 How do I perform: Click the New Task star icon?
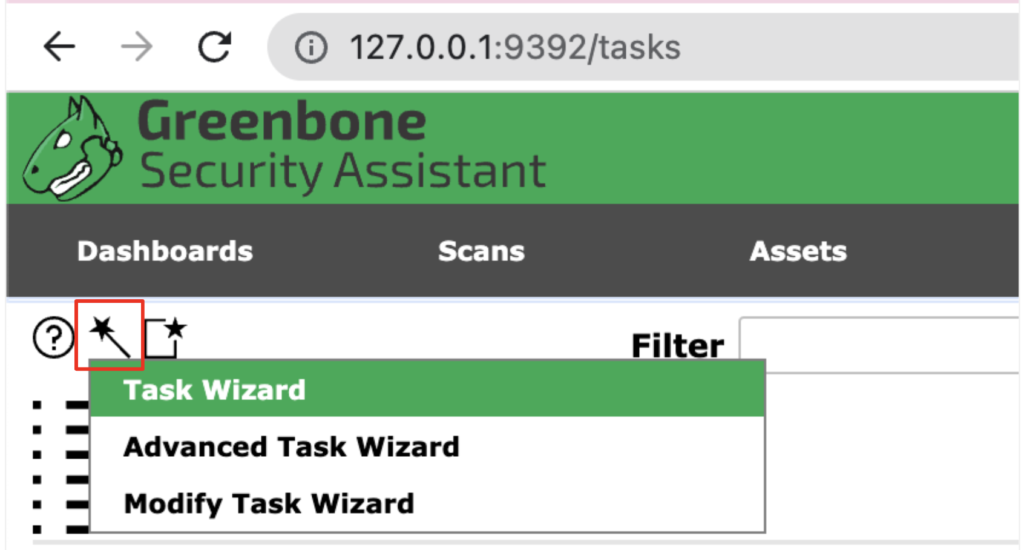click(165, 337)
